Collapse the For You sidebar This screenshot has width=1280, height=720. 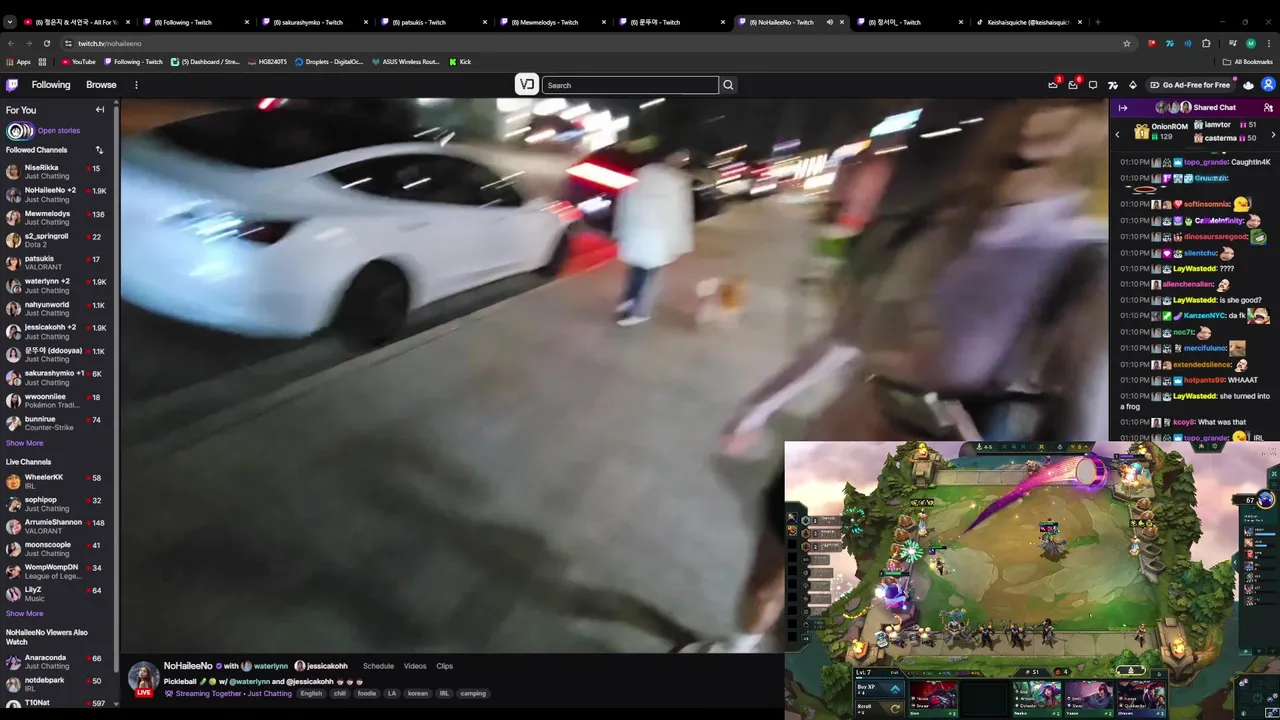(x=100, y=110)
